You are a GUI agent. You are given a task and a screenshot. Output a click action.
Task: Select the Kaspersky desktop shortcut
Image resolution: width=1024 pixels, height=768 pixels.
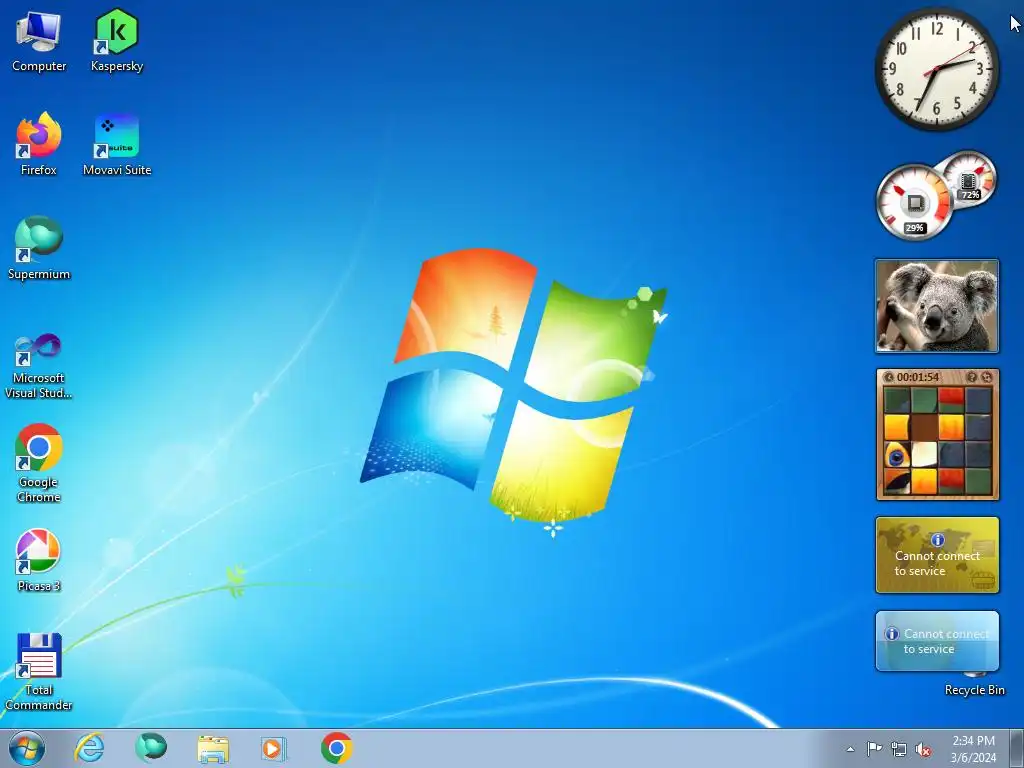[x=117, y=40]
